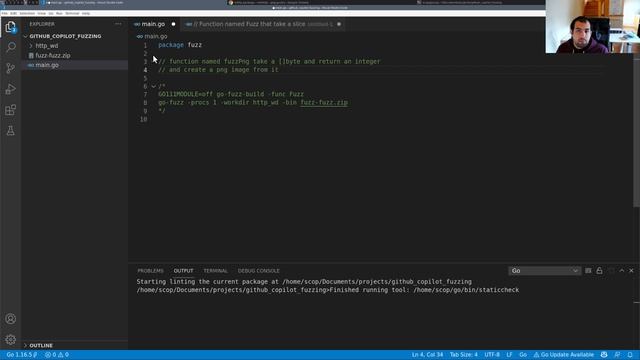Switch to the PROBLEMS panel tab

click(150, 271)
